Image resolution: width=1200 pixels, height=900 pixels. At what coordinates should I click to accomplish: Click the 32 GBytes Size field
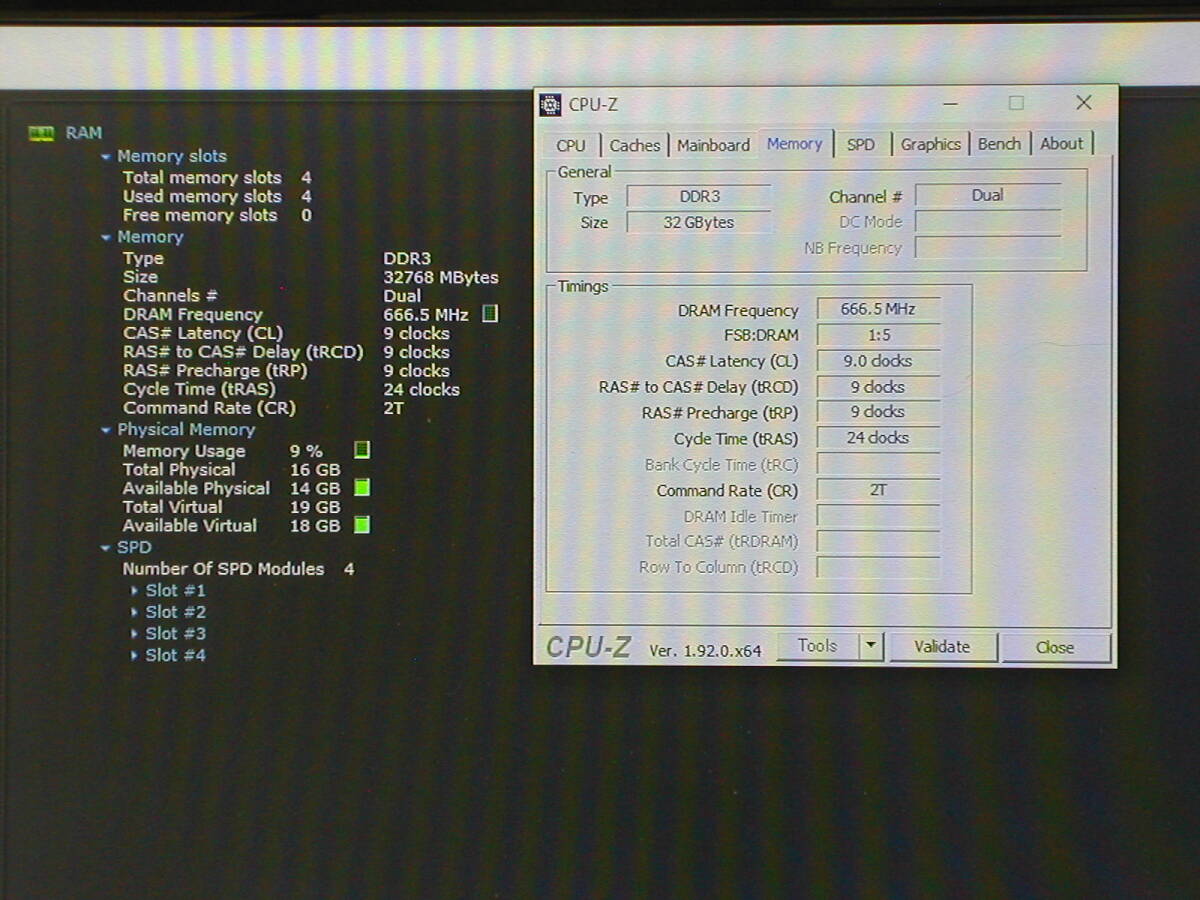pyautogui.click(x=699, y=223)
